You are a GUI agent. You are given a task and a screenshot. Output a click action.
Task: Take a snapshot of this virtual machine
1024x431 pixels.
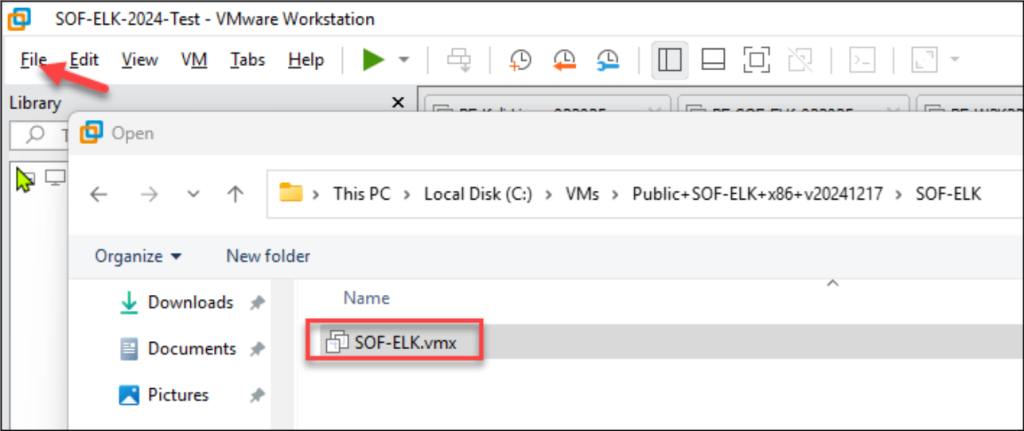pyautogui.click(x=520, y=60)
